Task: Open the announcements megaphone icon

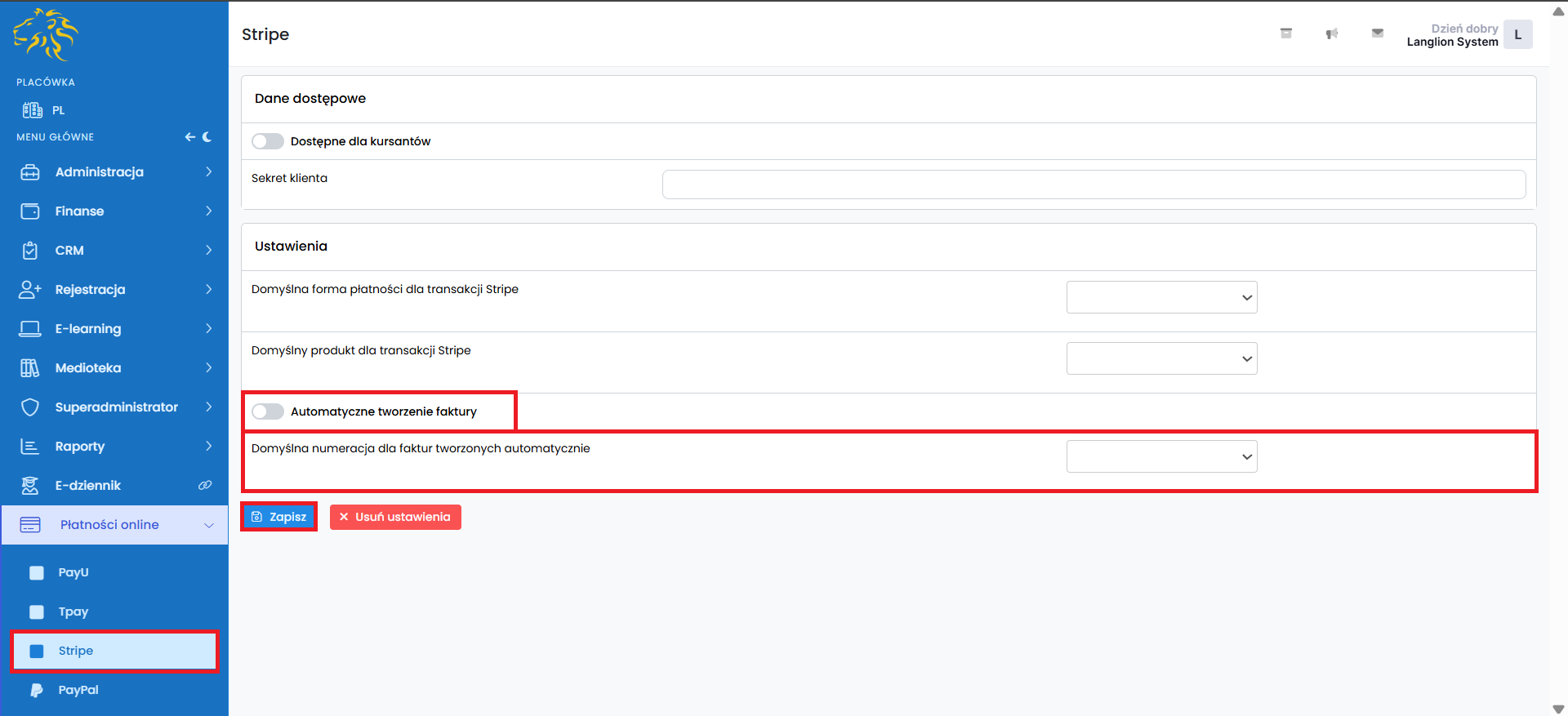Action: [x=1331, y=33]
